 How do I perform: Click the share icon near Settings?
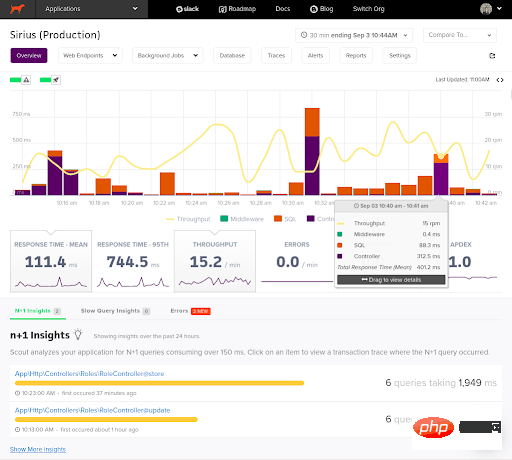click(492, 56)
